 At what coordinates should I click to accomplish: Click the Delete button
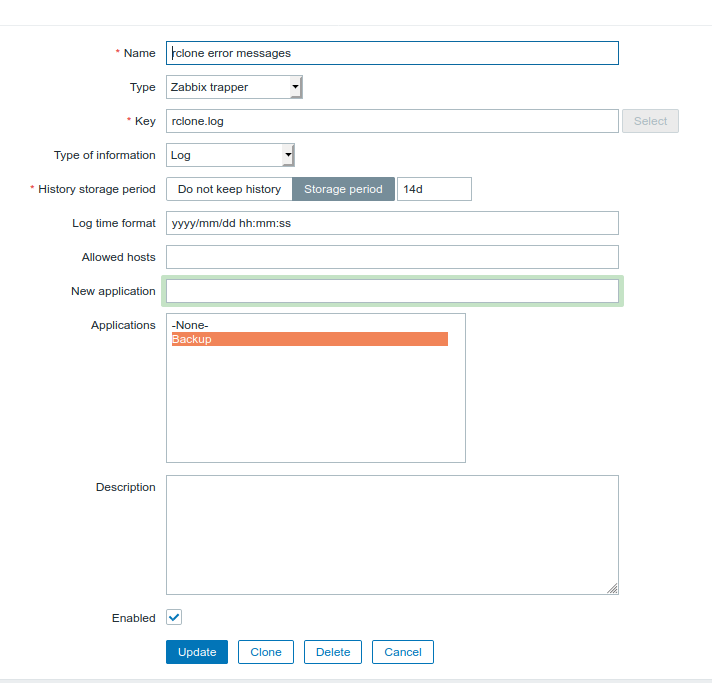[x=333, y=652]
